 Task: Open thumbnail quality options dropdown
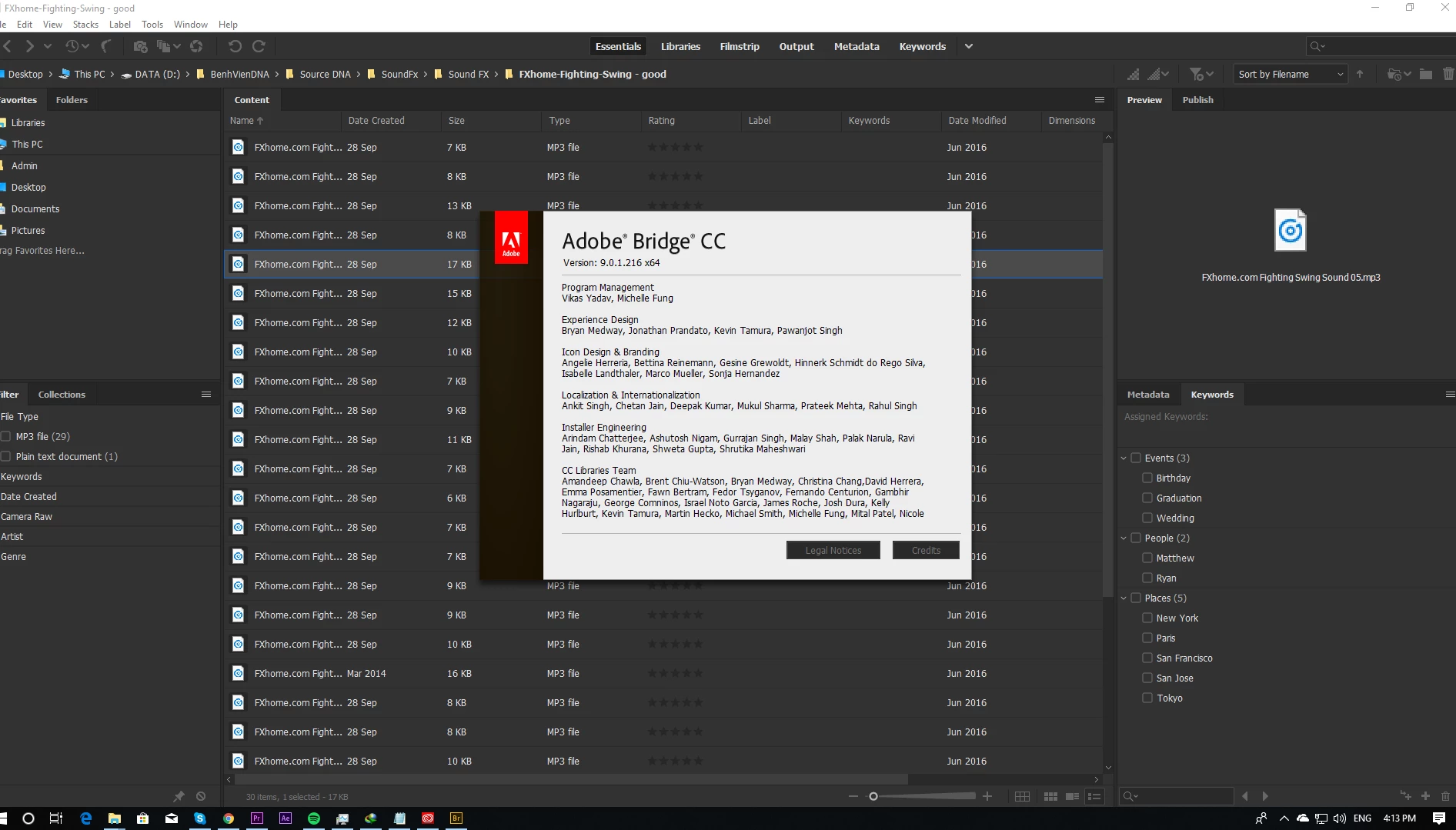[x=1158, y=74]
